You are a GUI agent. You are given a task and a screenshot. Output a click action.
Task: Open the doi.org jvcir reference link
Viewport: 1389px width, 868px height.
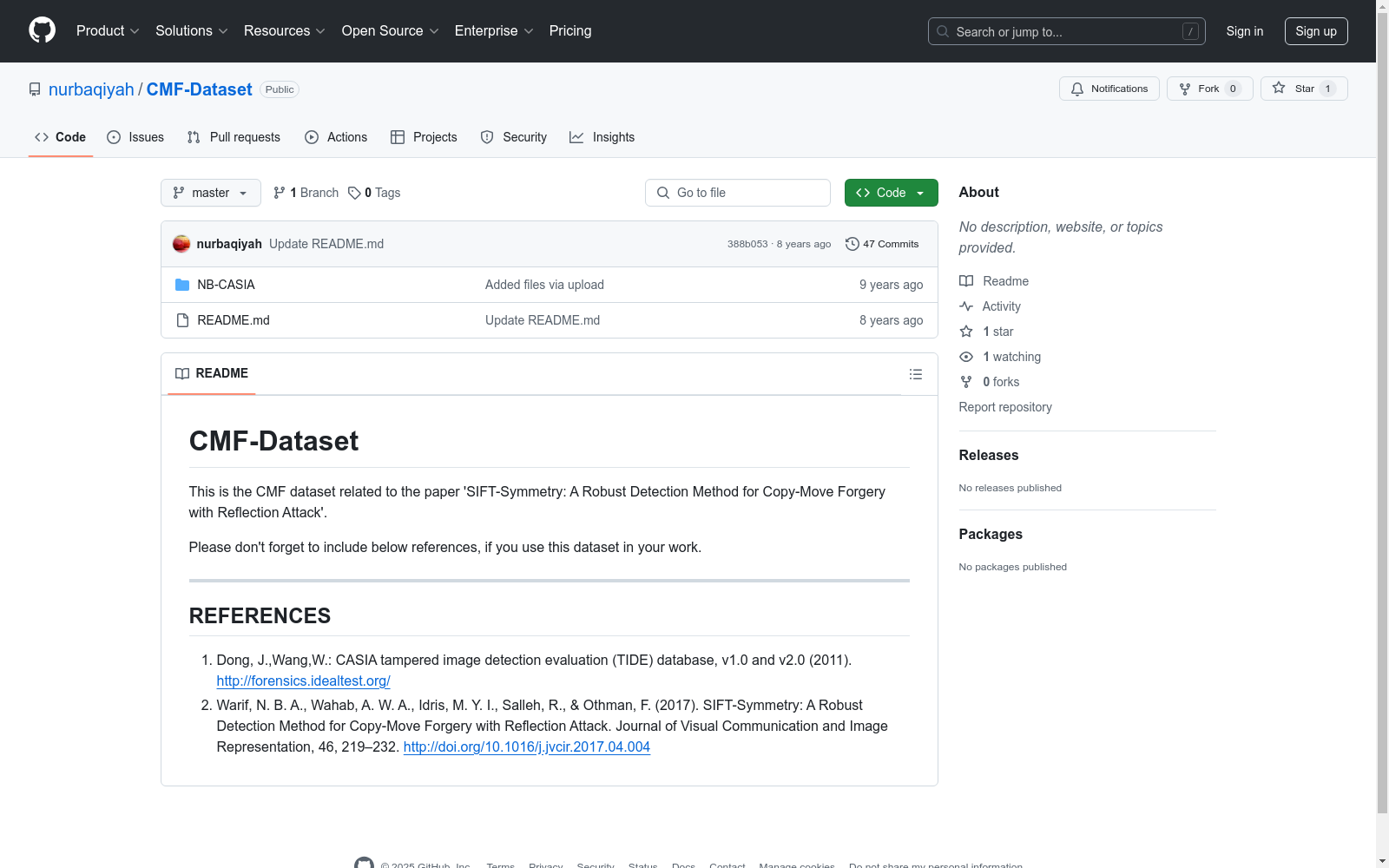(527, 747)
